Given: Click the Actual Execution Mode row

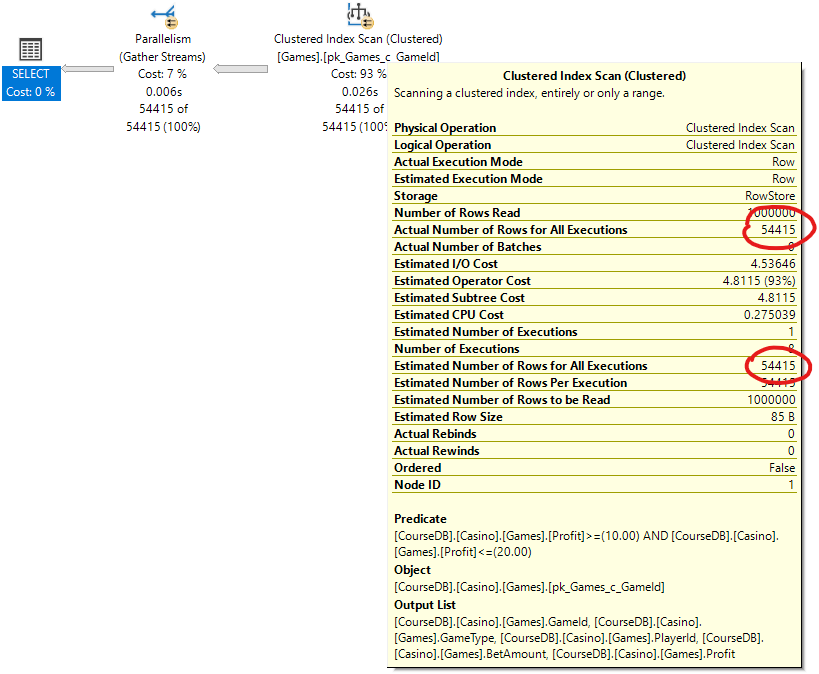Looking at the screenshot, I should 594,161.
